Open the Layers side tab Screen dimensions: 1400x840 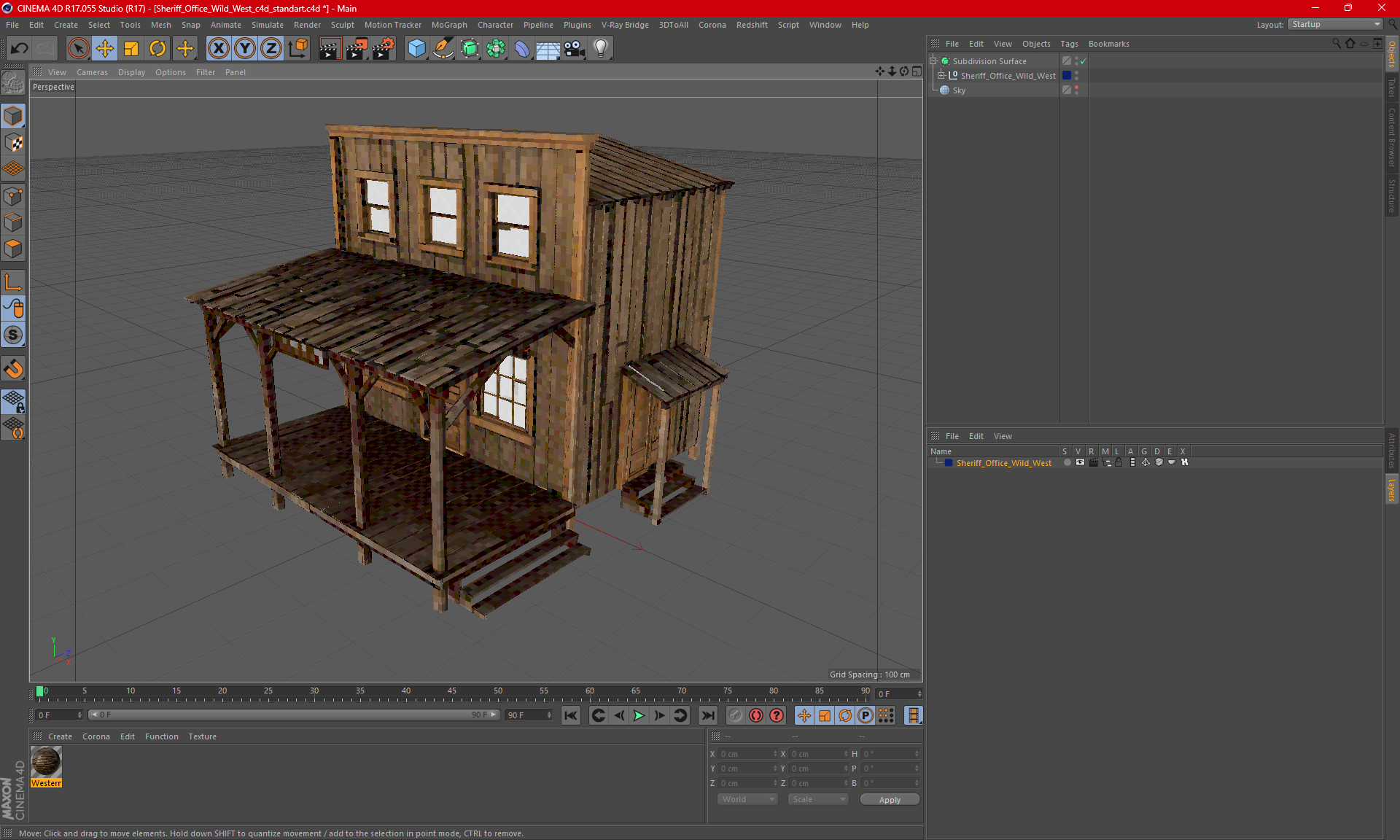(1392, 489)
